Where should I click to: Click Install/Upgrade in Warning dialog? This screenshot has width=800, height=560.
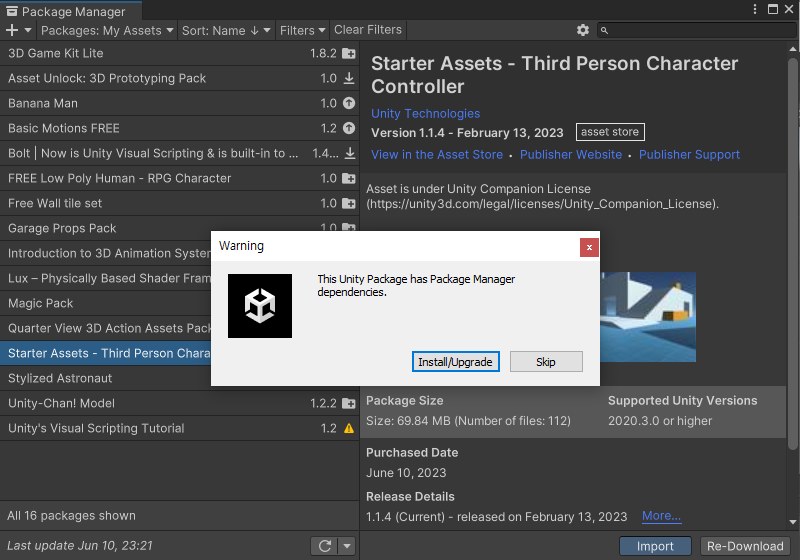coord(455,362)
